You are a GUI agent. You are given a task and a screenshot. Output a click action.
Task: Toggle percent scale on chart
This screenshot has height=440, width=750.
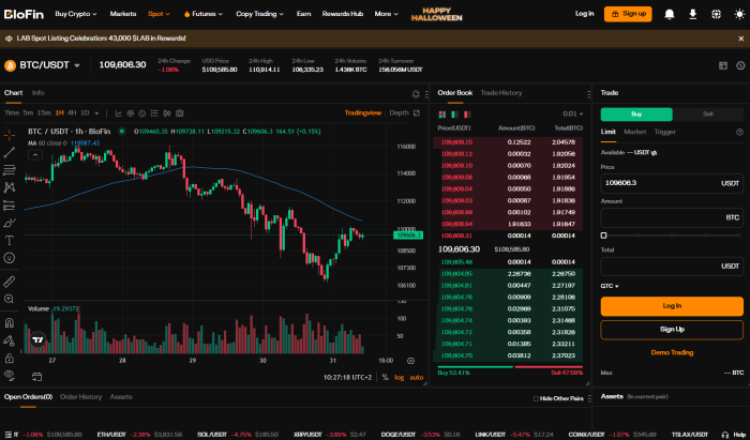click(x=385, y=377)
